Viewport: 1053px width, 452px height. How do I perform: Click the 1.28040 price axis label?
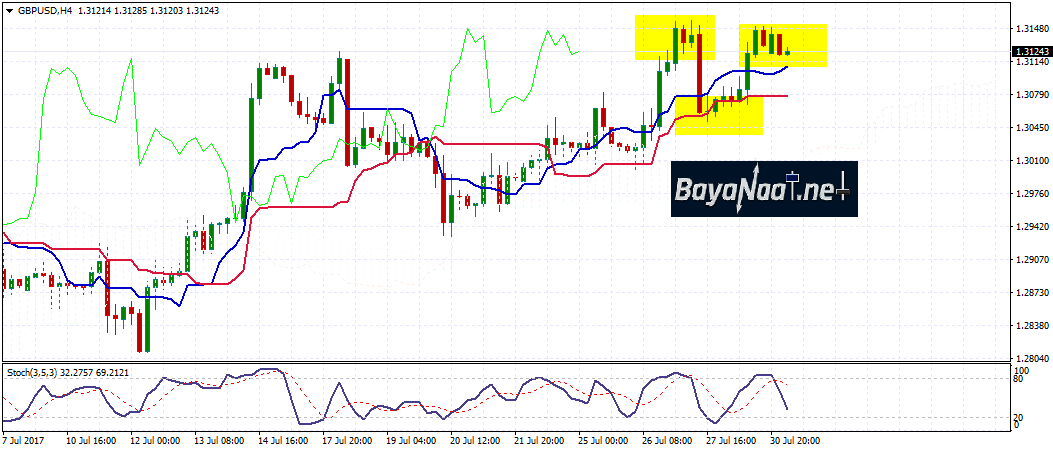[x=1031, y=358]
